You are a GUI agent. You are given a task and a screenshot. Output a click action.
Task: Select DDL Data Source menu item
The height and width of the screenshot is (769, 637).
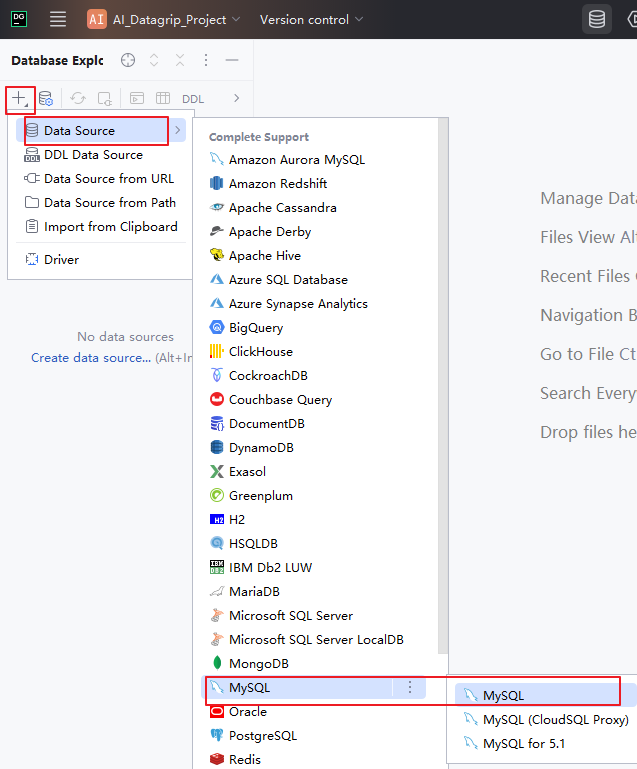pyautogui.click(x=101, y=155)
